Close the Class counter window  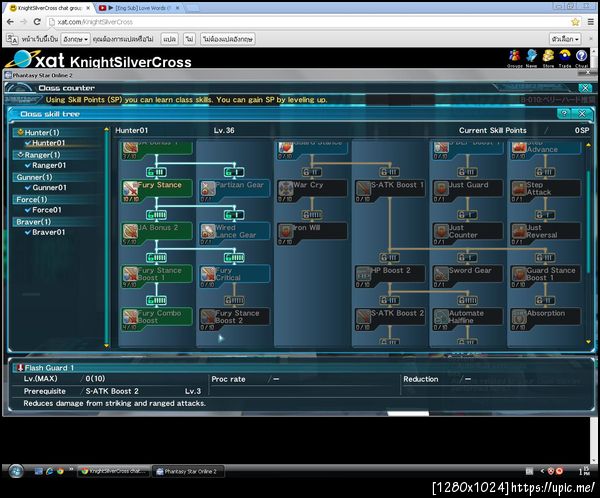click(x=585, y=88)
